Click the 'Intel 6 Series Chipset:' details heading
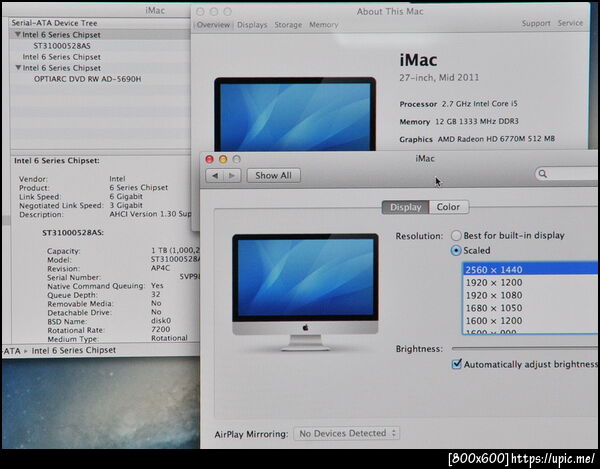 click(57, 161)
